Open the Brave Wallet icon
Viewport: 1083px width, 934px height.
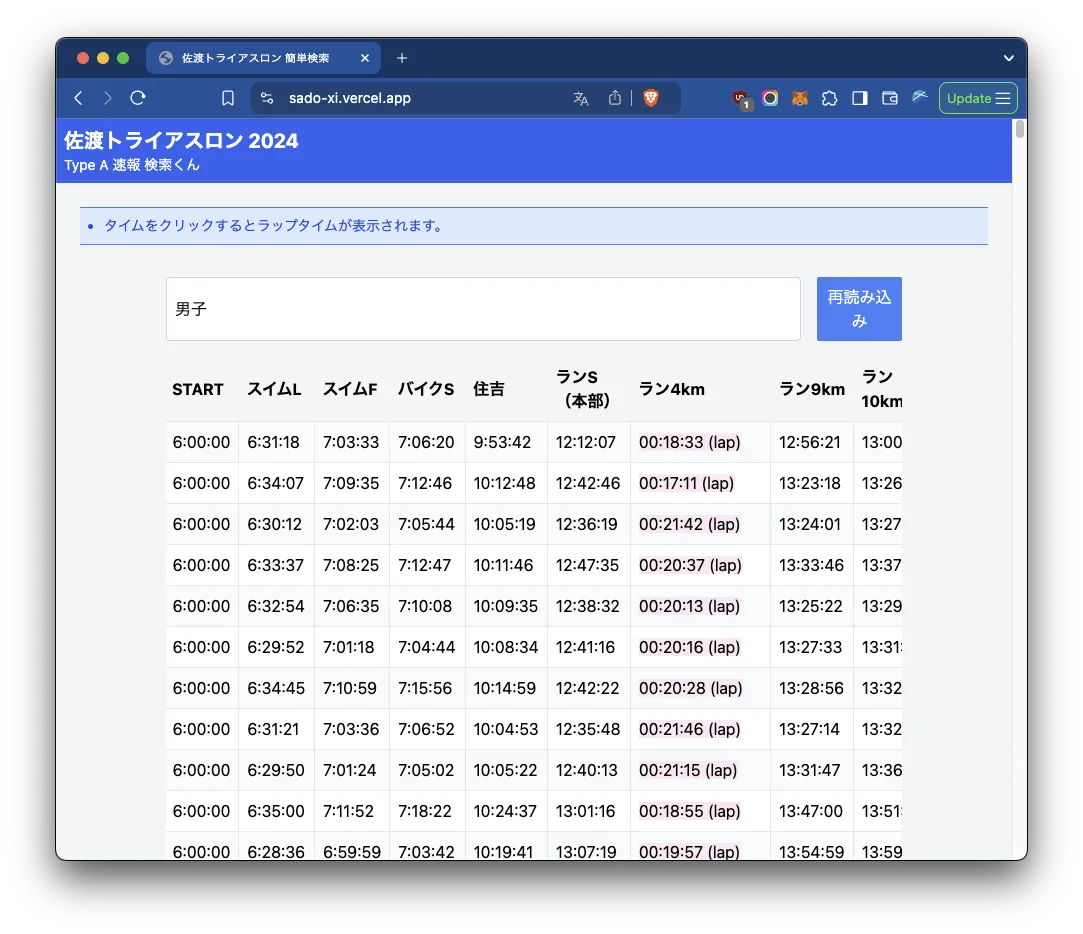click(x=889, y=98)
